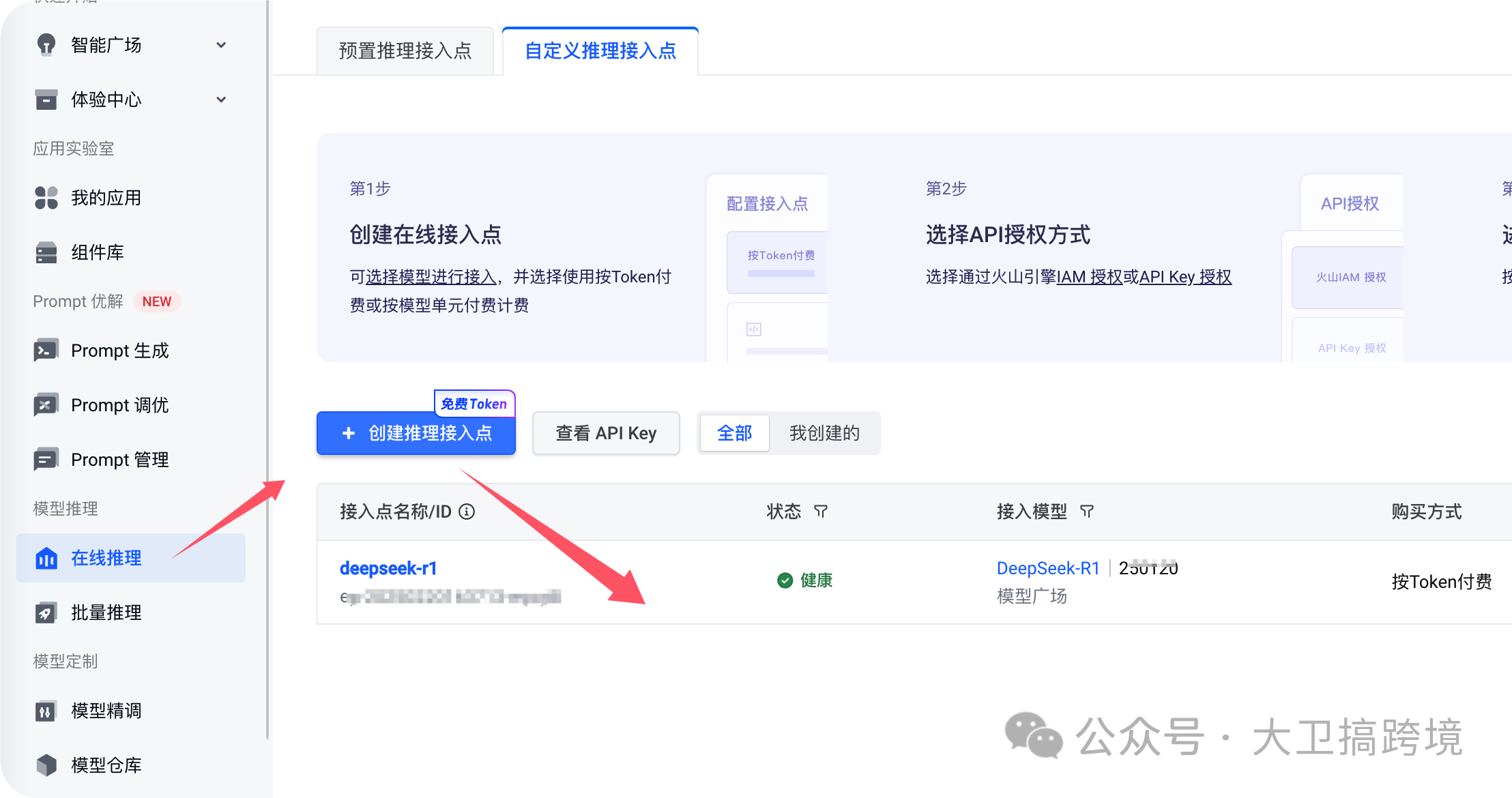Select the 我创建的 filter toggle

(x=824, y=433)
